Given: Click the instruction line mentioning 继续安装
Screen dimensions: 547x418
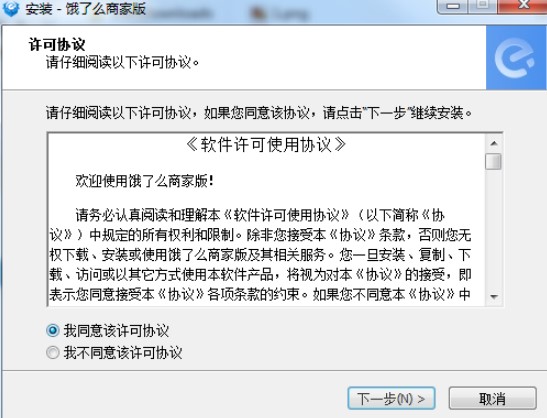Looking at the screenshot, I should 260,113.
